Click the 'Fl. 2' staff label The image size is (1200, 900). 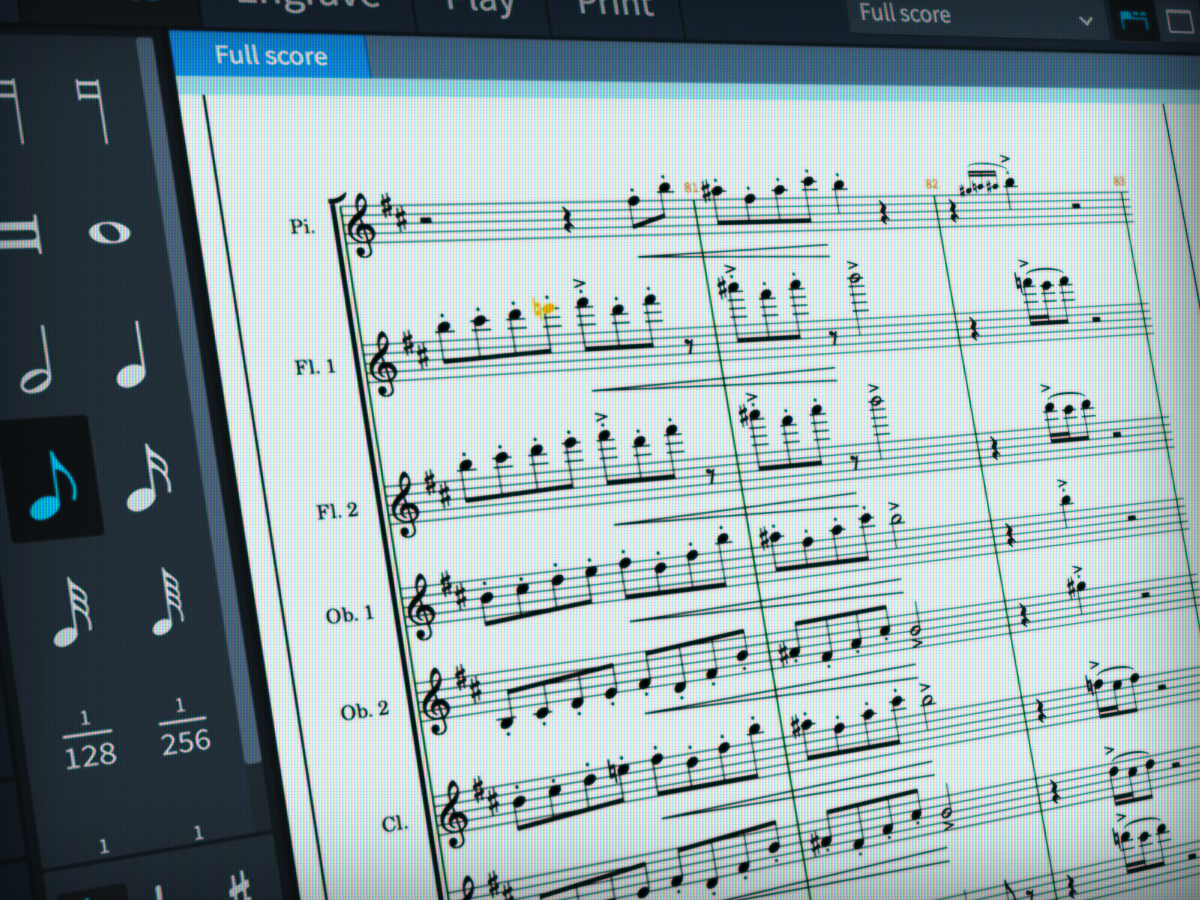(x=337, y=510)
